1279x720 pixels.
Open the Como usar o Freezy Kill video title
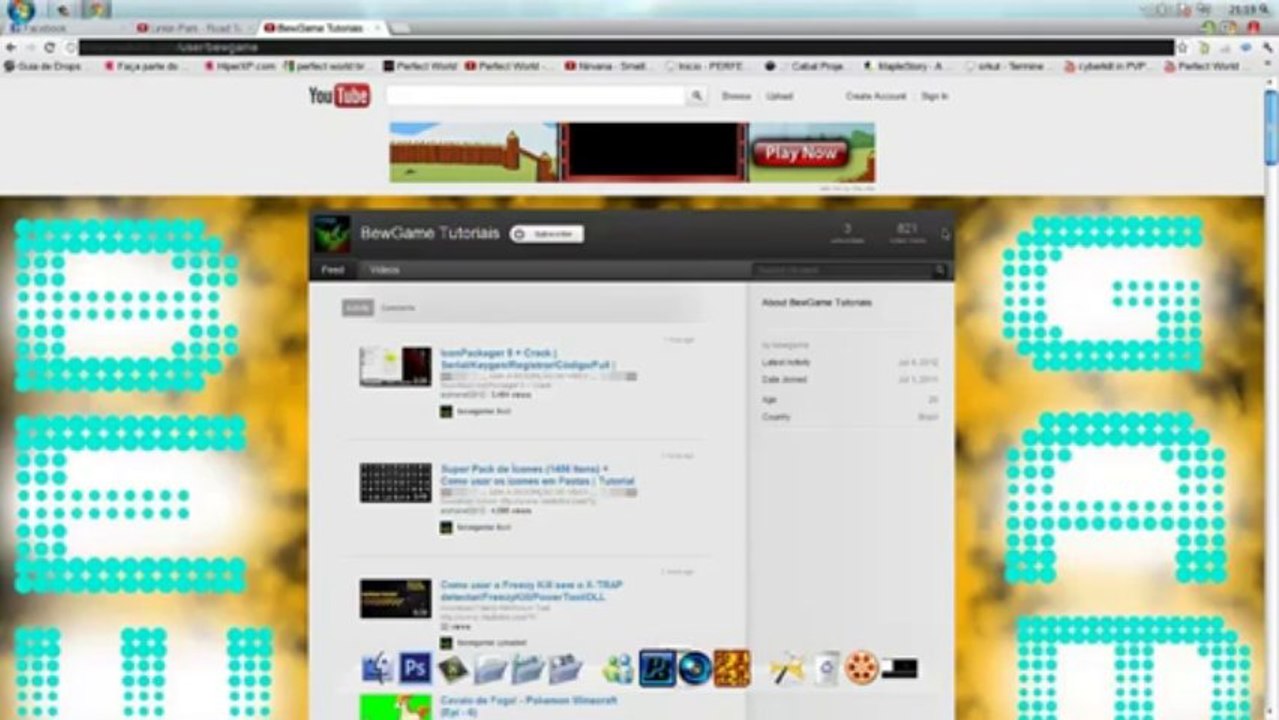533,591
